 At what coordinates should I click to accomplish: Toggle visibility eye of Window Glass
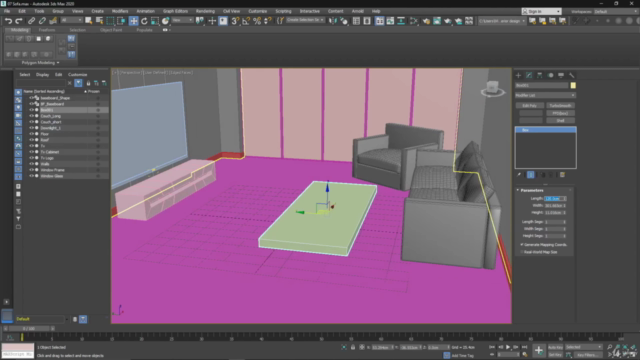31,176
